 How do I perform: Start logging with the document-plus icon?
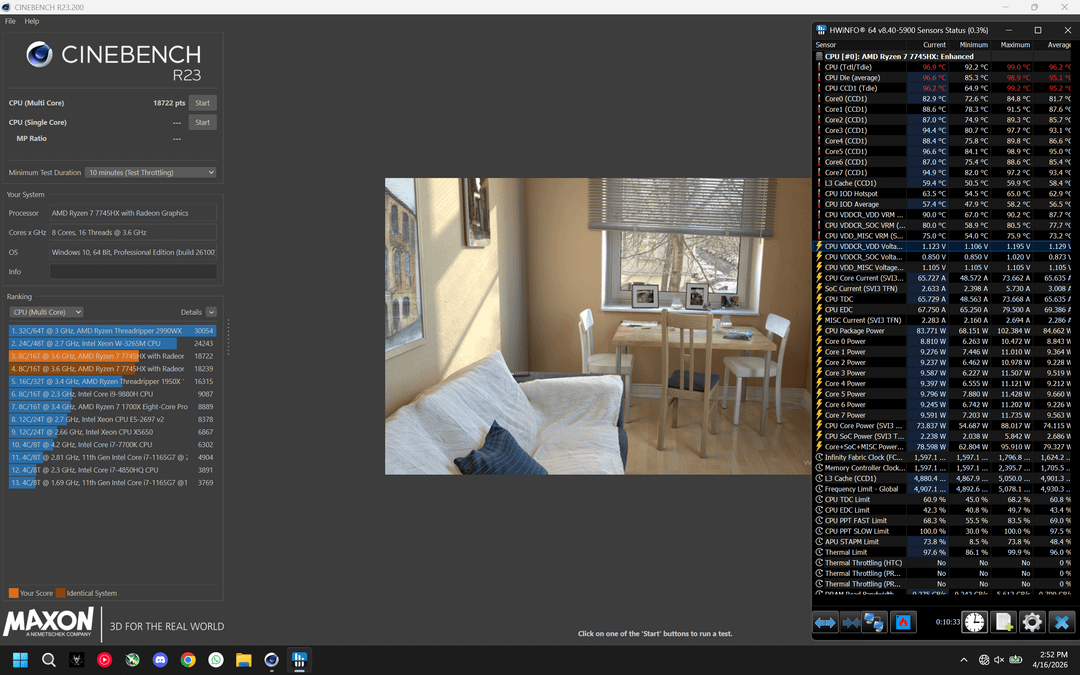(x=1004, y=623)
